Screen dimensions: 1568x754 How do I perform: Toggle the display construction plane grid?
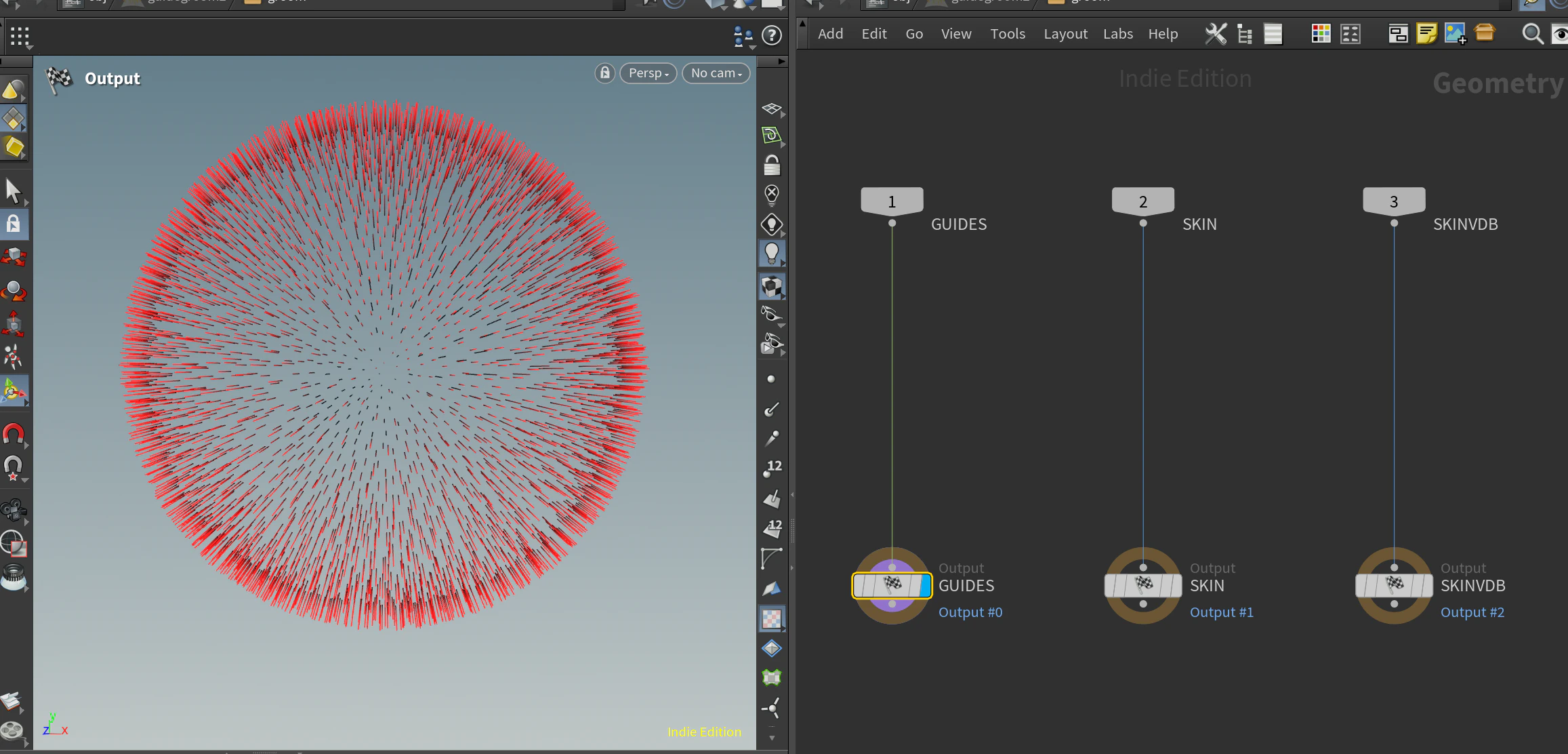coord(772,109)
